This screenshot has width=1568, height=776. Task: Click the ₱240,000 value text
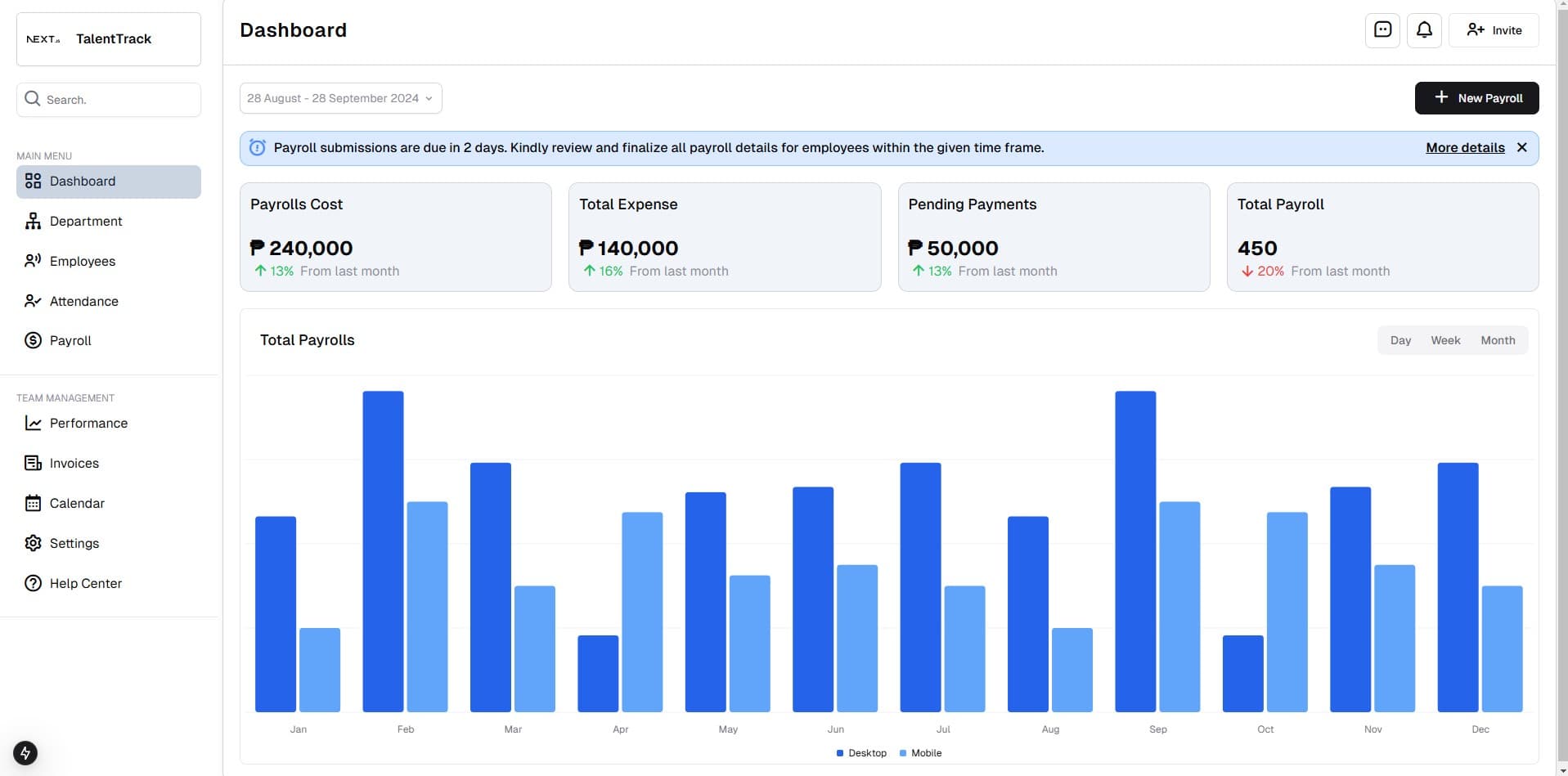tap(301, 249)
